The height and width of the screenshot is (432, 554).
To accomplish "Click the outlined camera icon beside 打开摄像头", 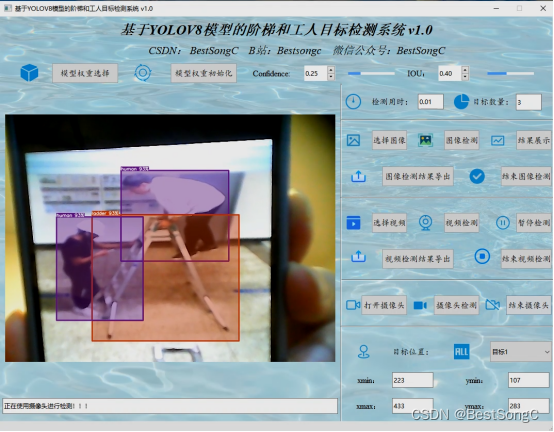I will pos(353,305).
